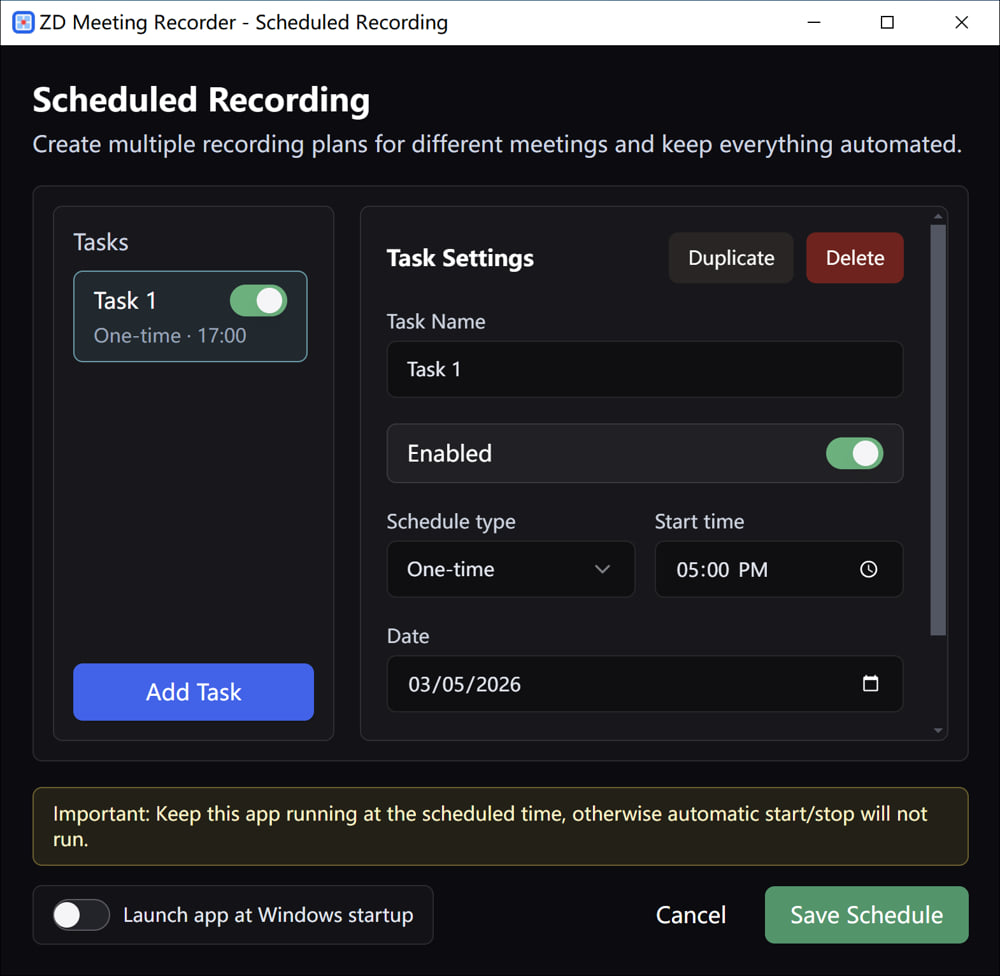Open the Schedule type dropdown

(x=510, y=569)
